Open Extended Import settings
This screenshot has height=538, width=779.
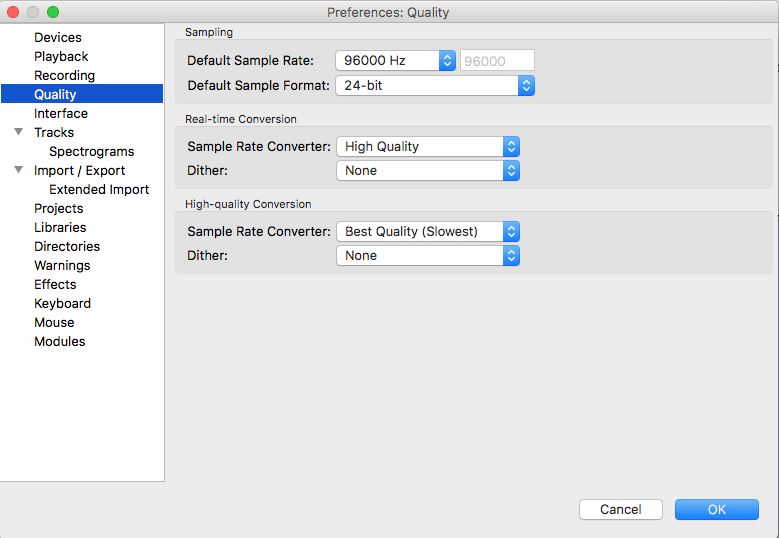coord(99,189)
